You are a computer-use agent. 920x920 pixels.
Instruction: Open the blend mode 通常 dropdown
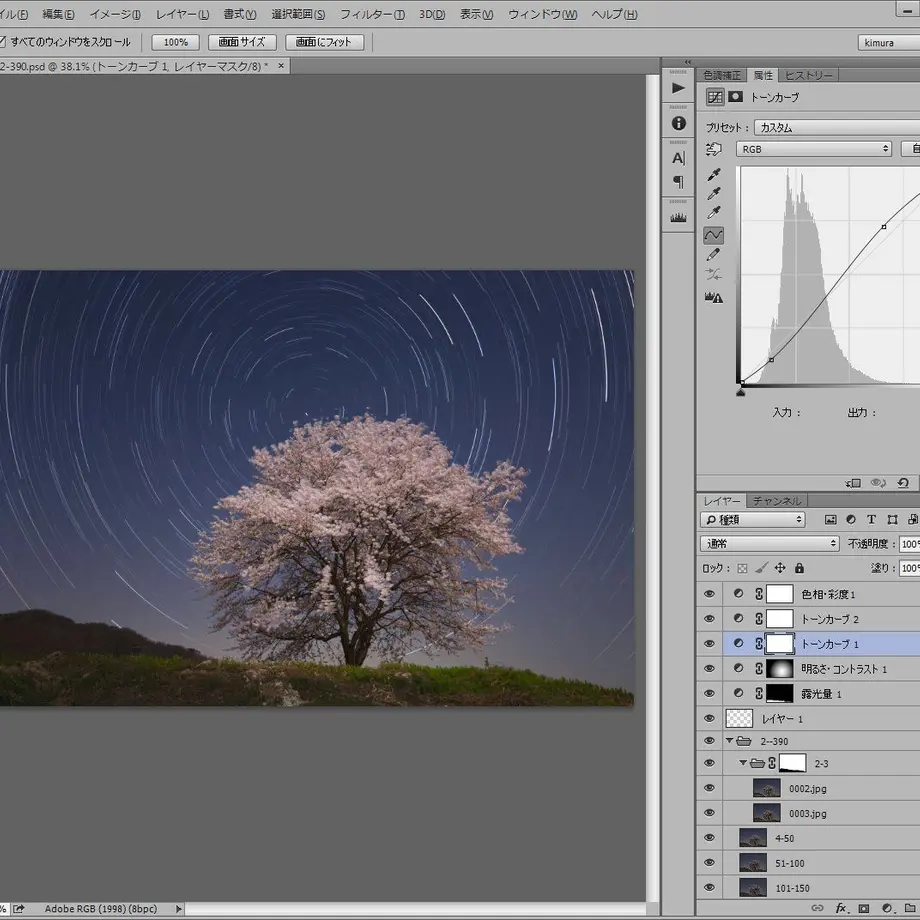point(770,544)
